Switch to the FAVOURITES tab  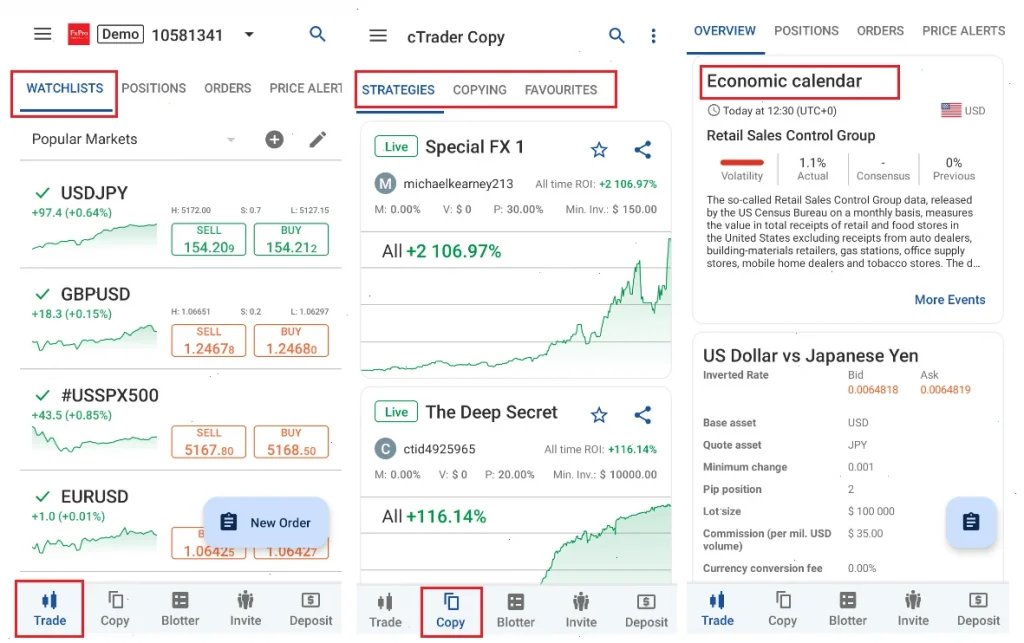[563, 89]
